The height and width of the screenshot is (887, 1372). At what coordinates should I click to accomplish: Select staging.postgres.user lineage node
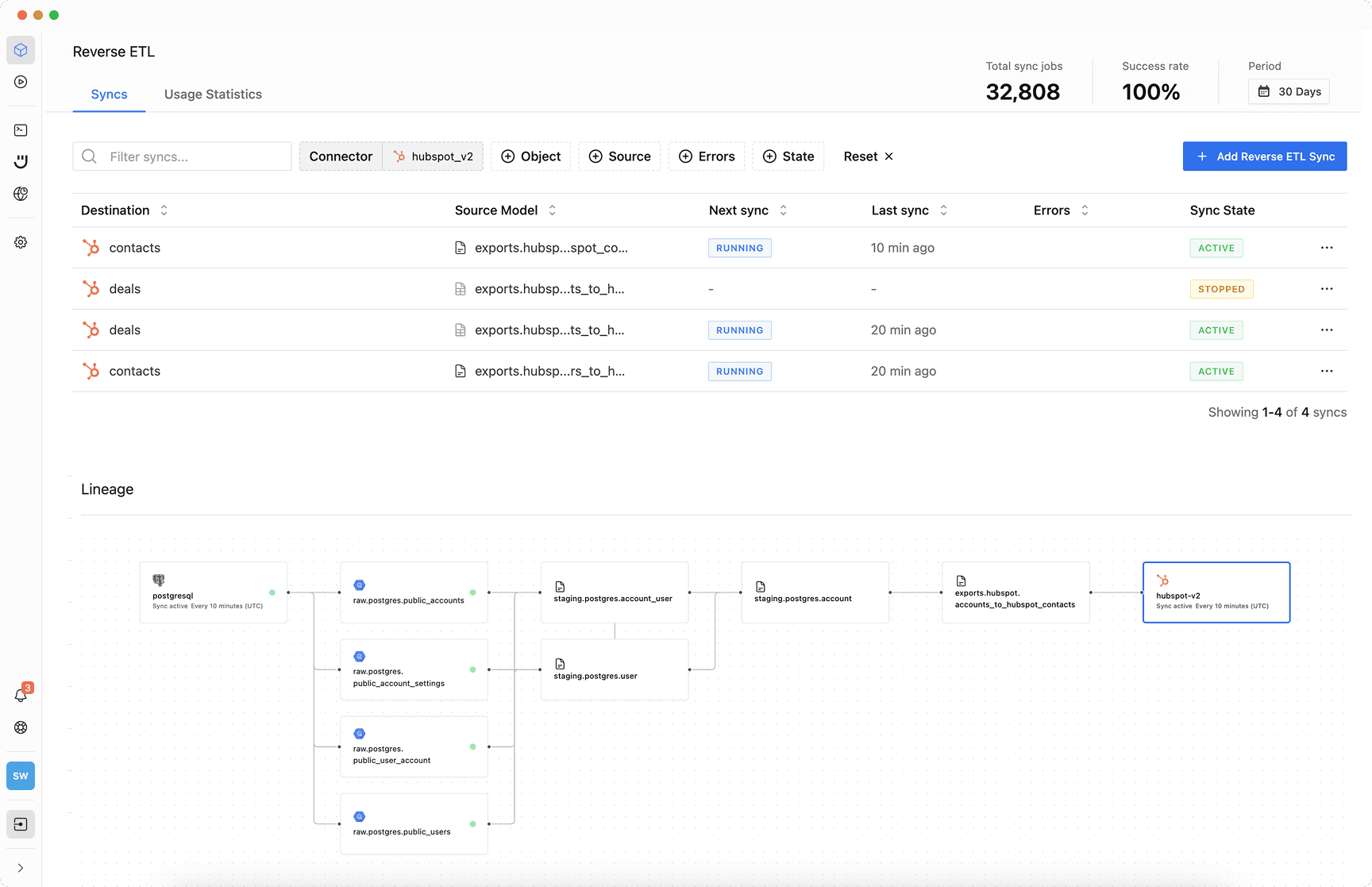(615, 669)
